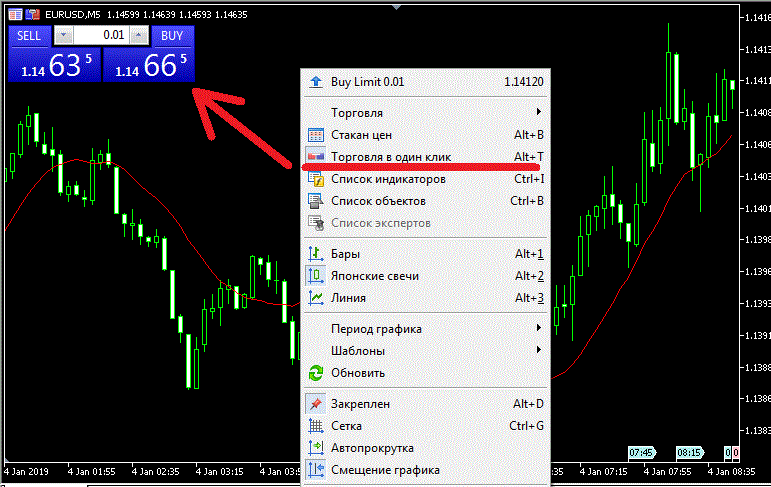Switch chart to Бары using bar icon

(x=316, y=254)
